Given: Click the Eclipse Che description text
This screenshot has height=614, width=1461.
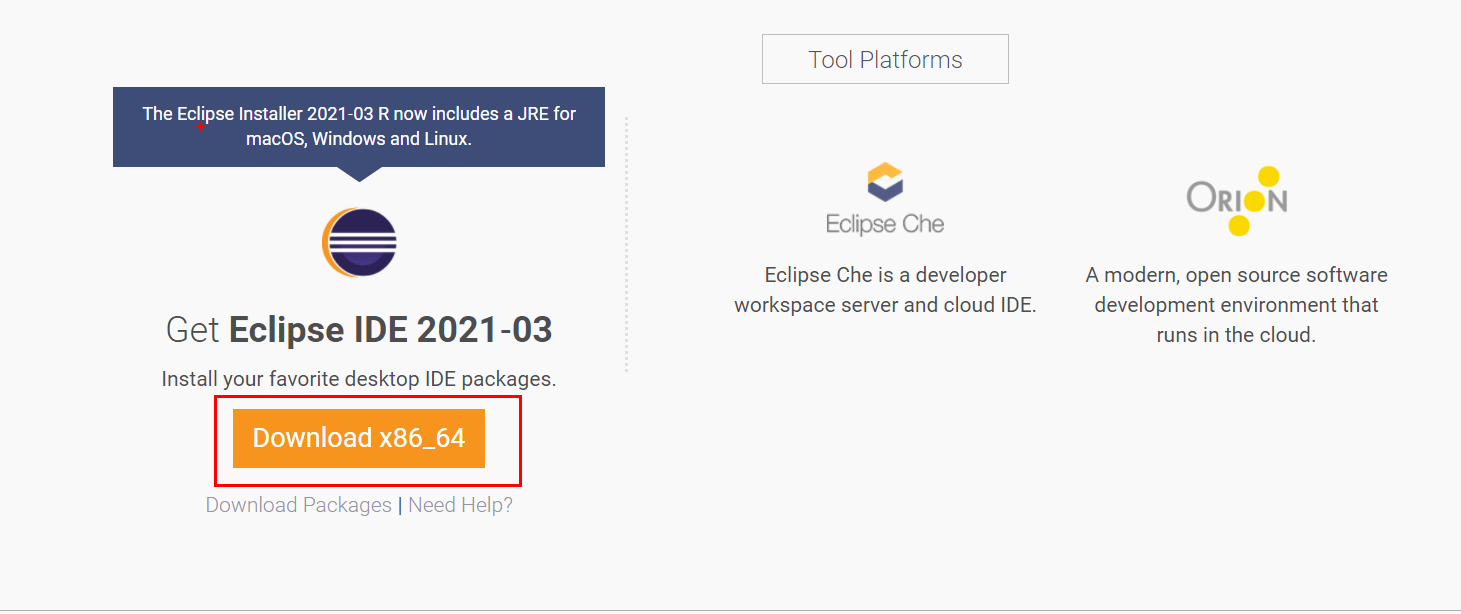Looking at the screenshot, I should pos(885,290).
